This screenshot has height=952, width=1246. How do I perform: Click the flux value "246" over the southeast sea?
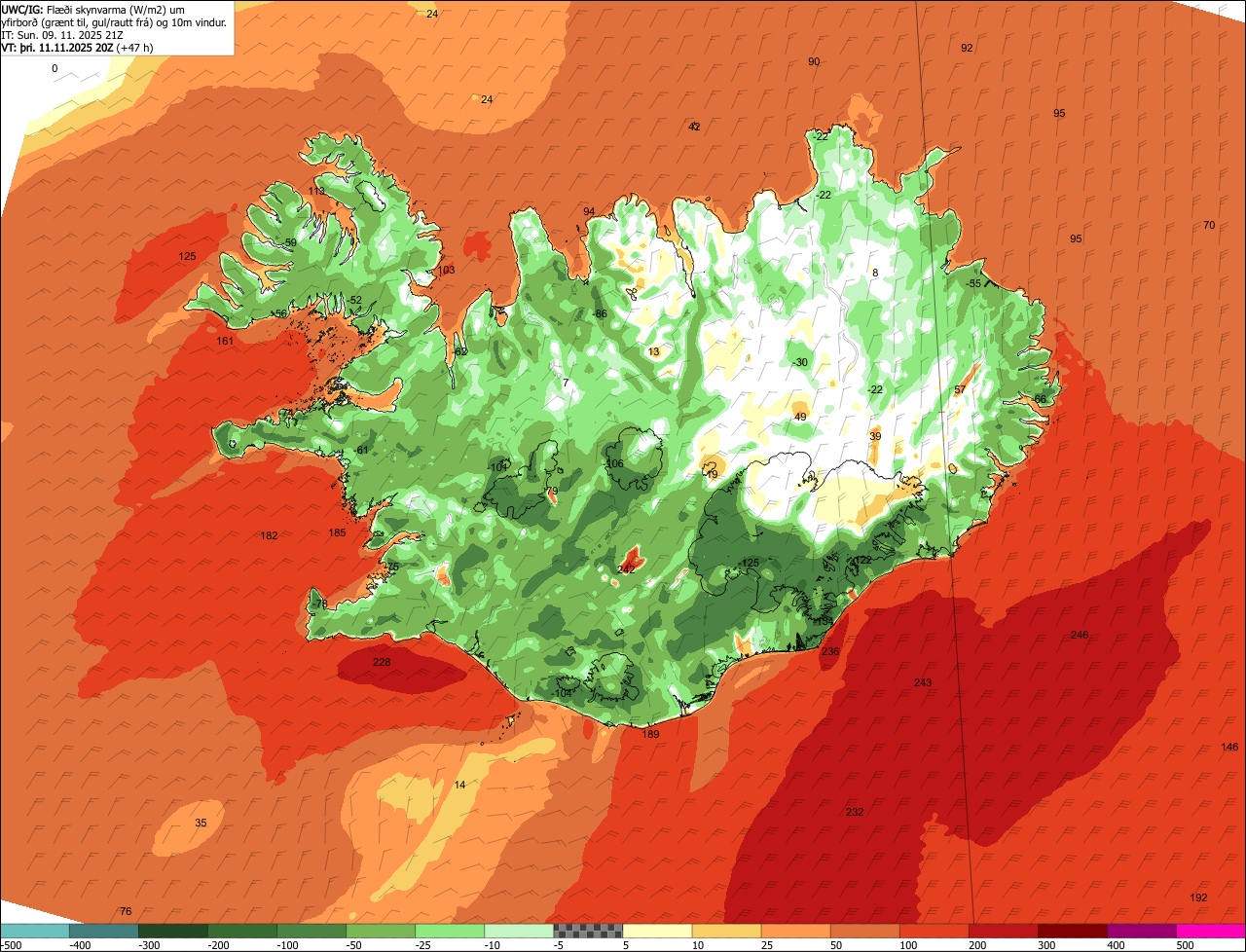(1080, 635)
